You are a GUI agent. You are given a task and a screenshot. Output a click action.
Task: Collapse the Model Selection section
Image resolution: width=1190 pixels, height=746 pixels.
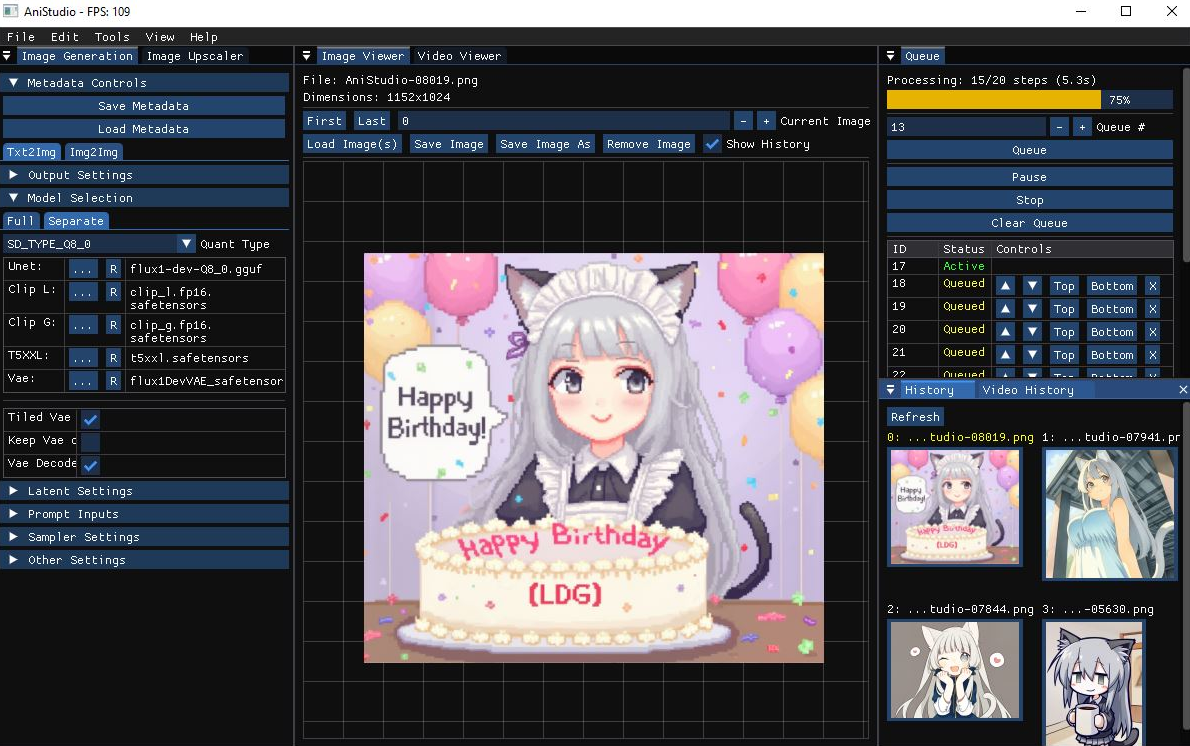[145, 197]
